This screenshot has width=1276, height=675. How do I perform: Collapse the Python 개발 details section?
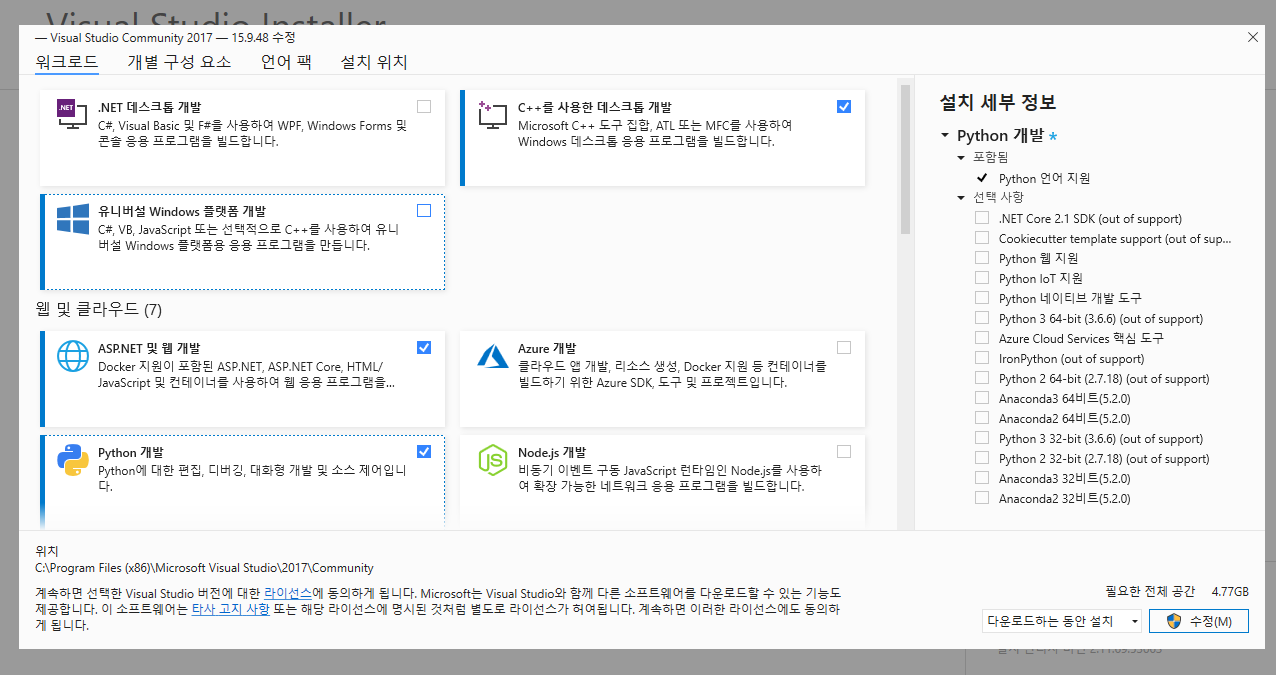pyautogui.click(x=945, y=135)
